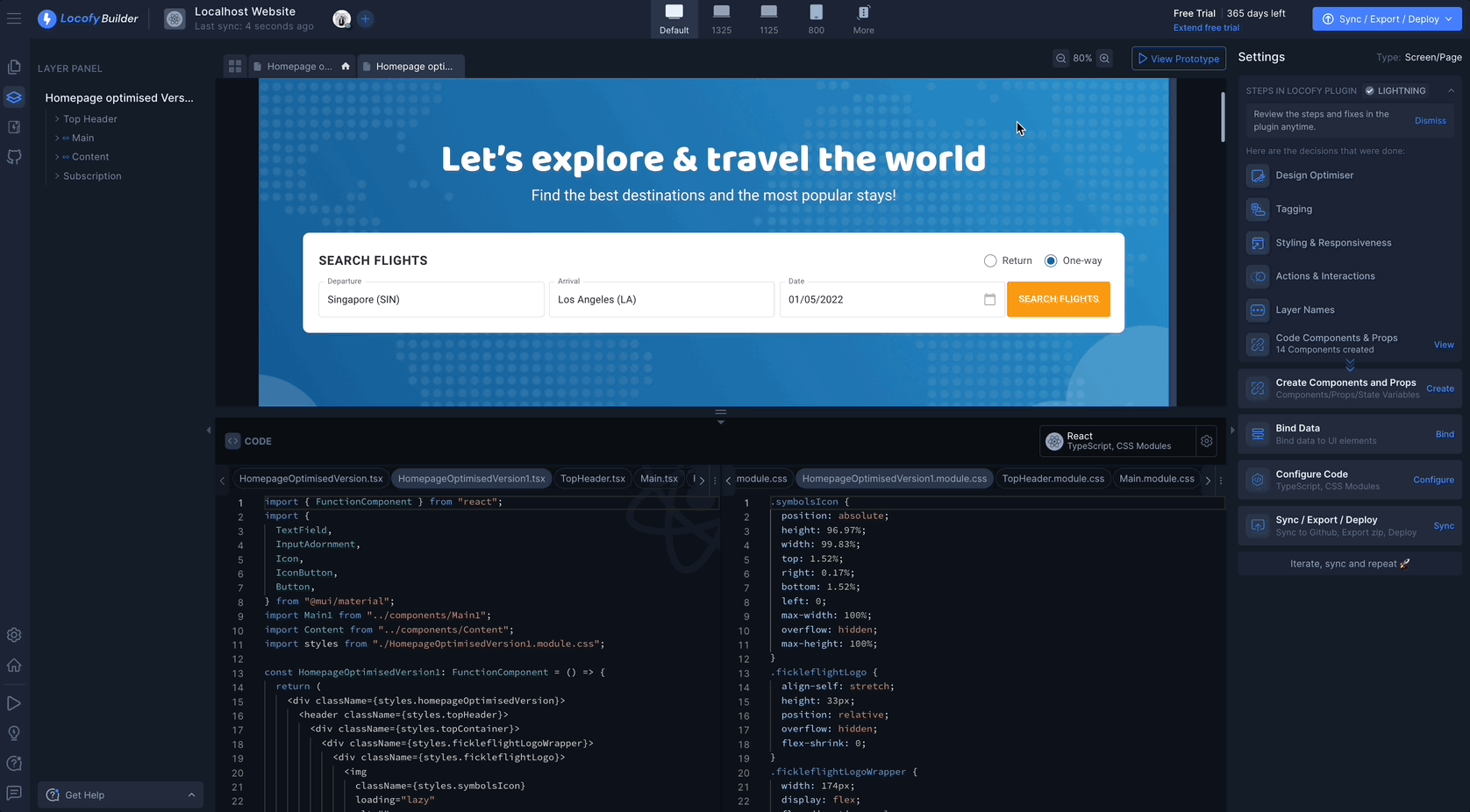
Task: Click the Localhost Website project icon
Action: click(x=175, y=18)
